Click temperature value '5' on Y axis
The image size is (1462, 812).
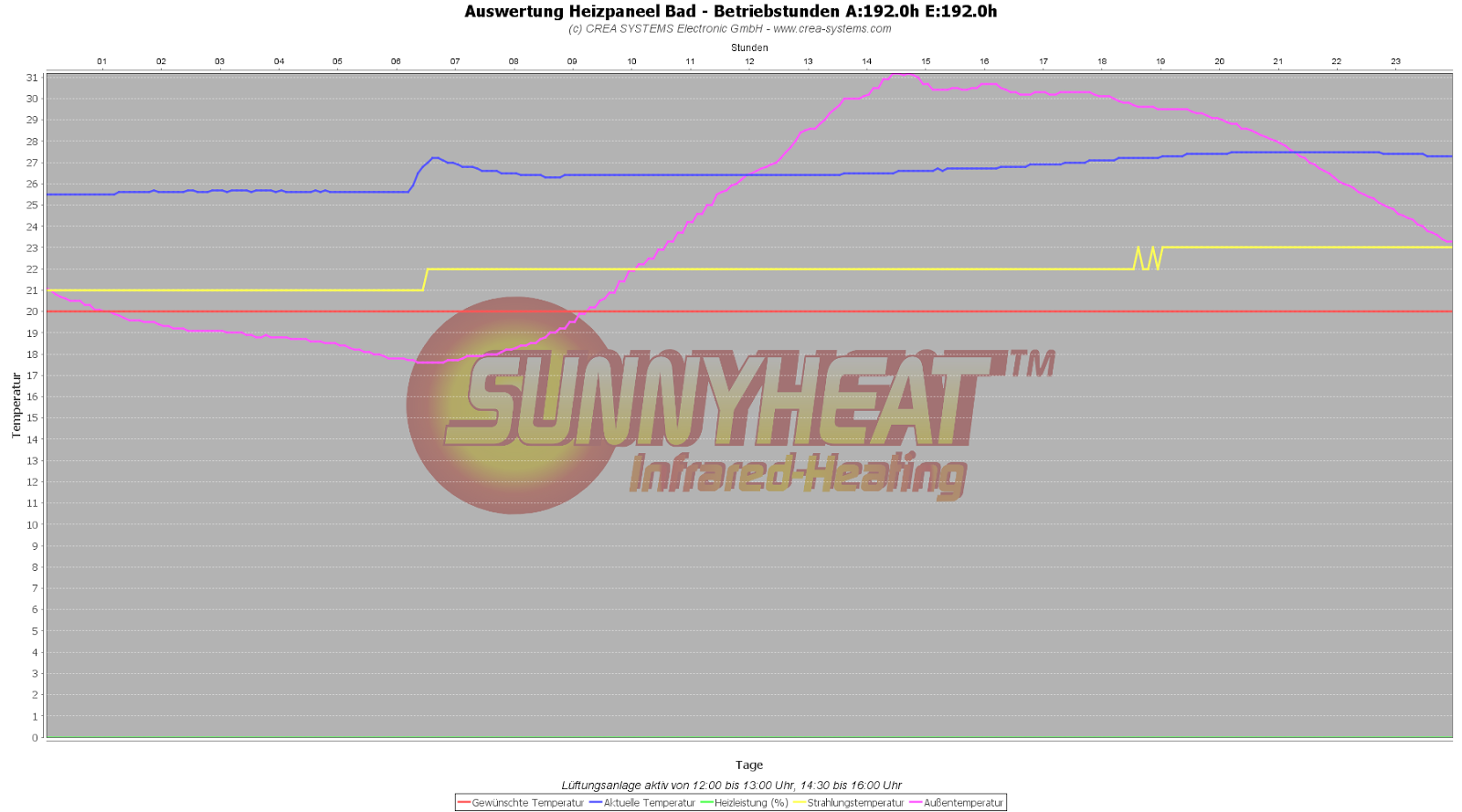(x=36, y=631)
